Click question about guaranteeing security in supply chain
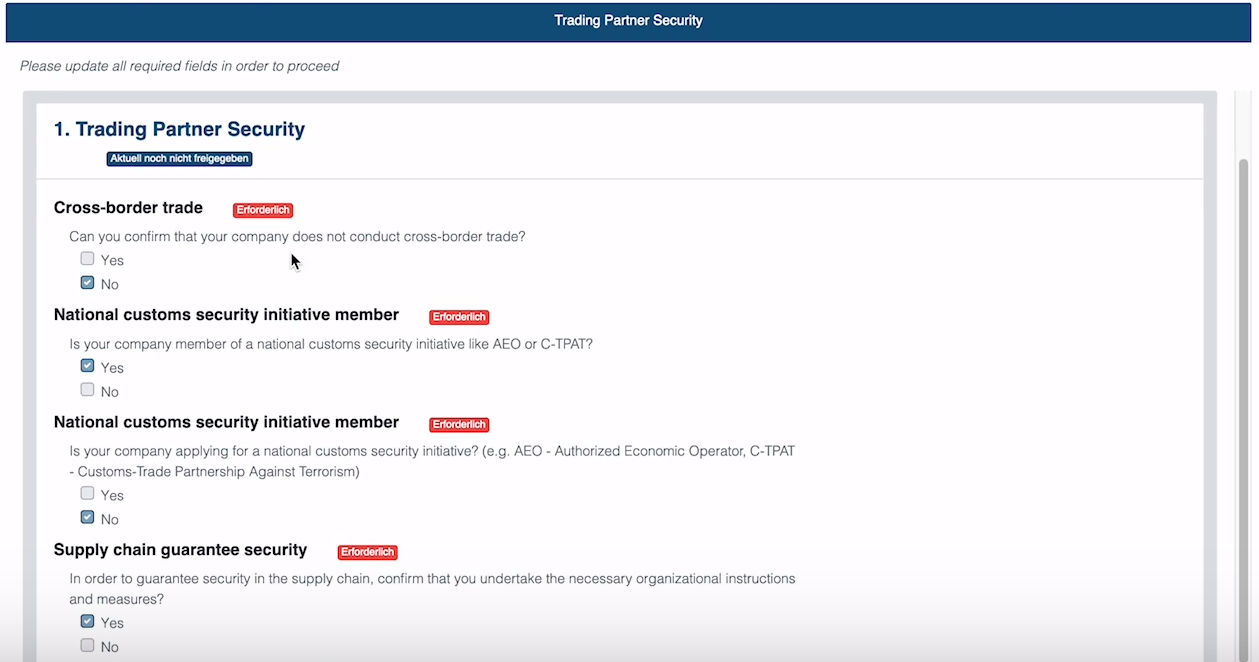The image size is (1259, 662). (x=432, y=589)
